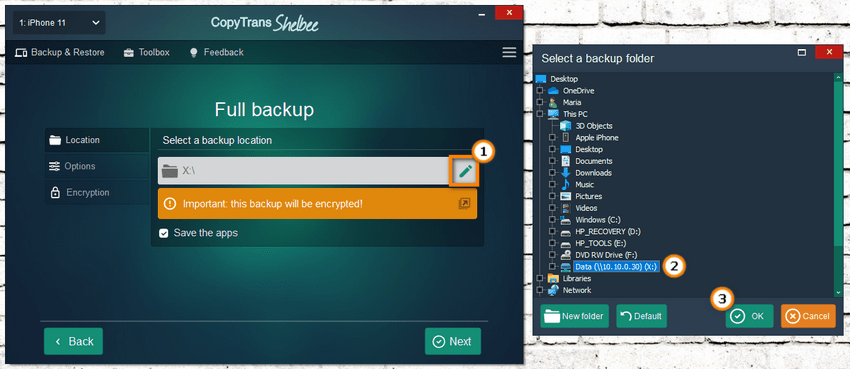850x369 pixels.
Task: Click the HP_RECOVERY (D:) drive icon
Action: (566, 232)
